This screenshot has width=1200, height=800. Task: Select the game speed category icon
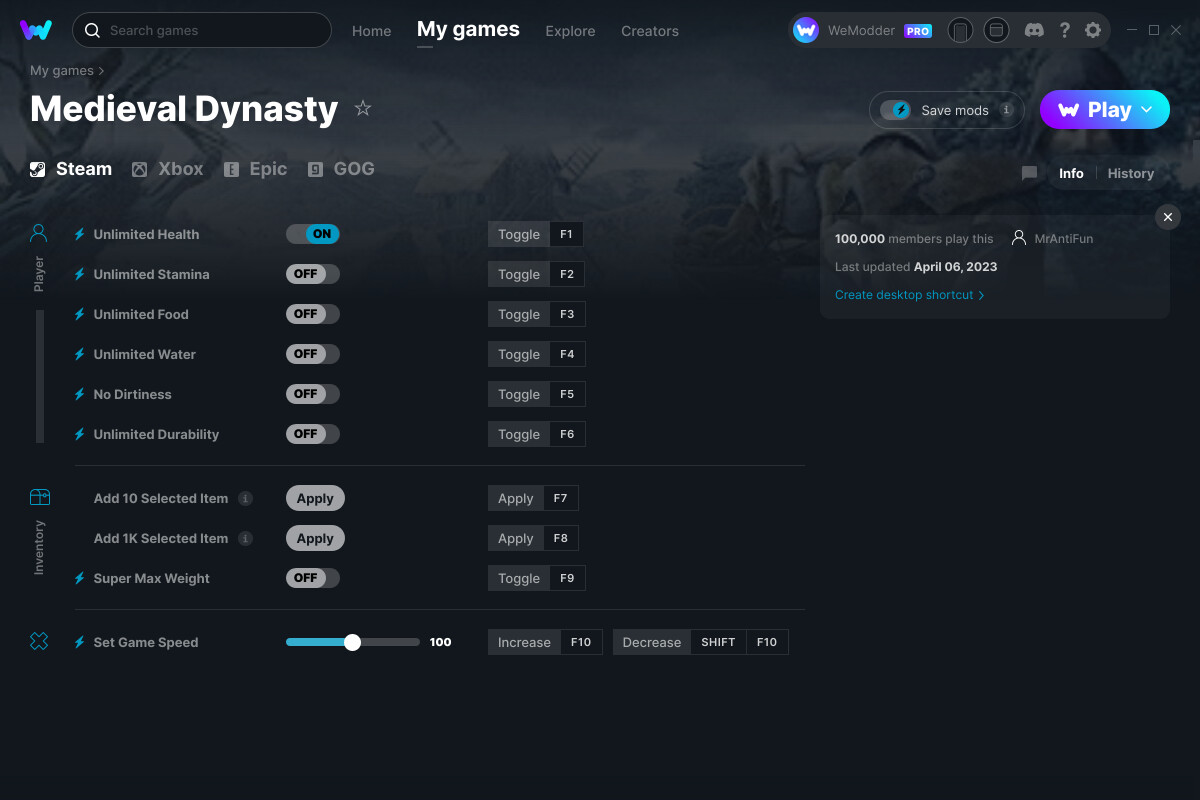[39, 642]
